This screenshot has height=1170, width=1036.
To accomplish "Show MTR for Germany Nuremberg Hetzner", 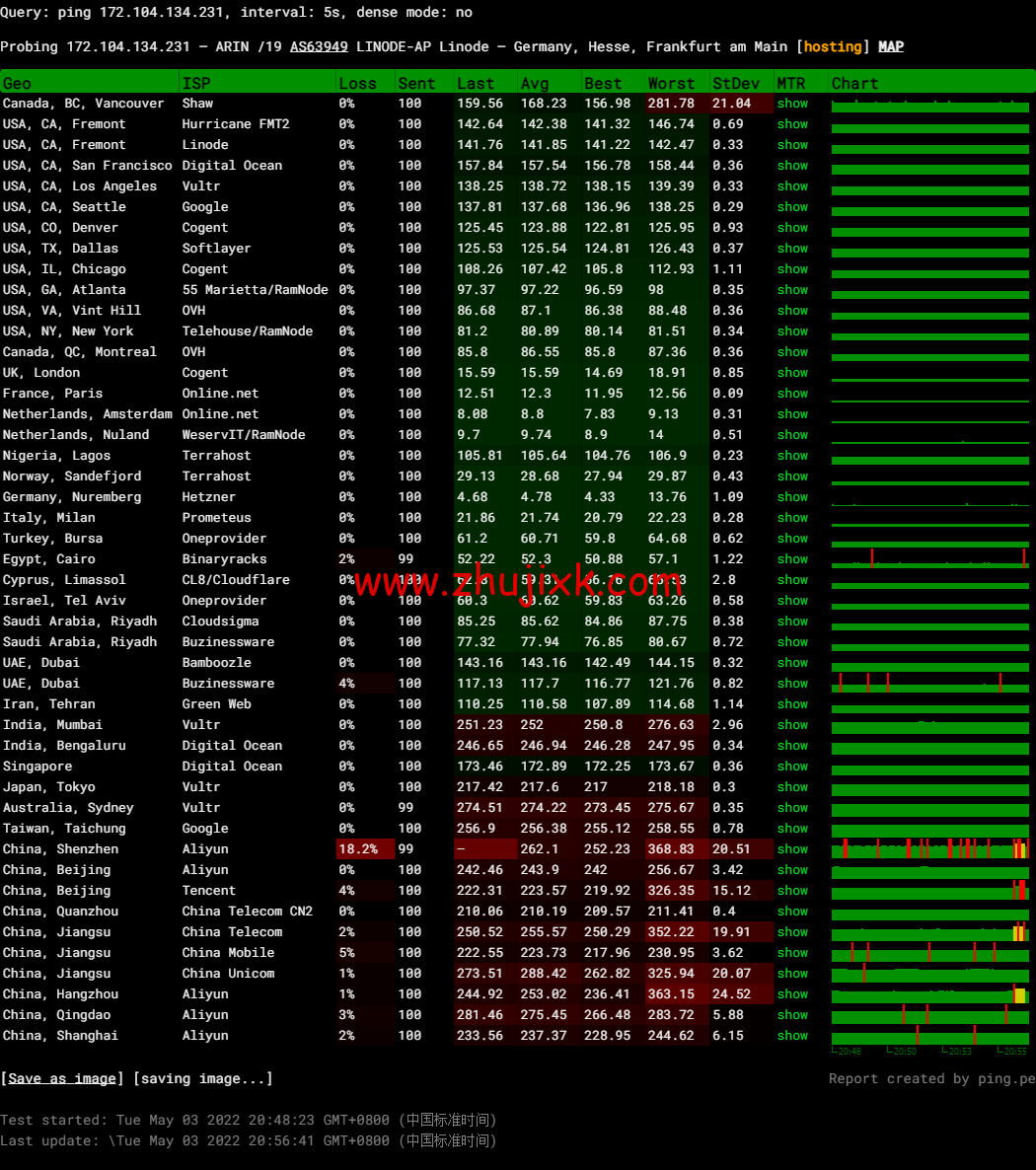I will pyautogui.click(x=792, y=497).
